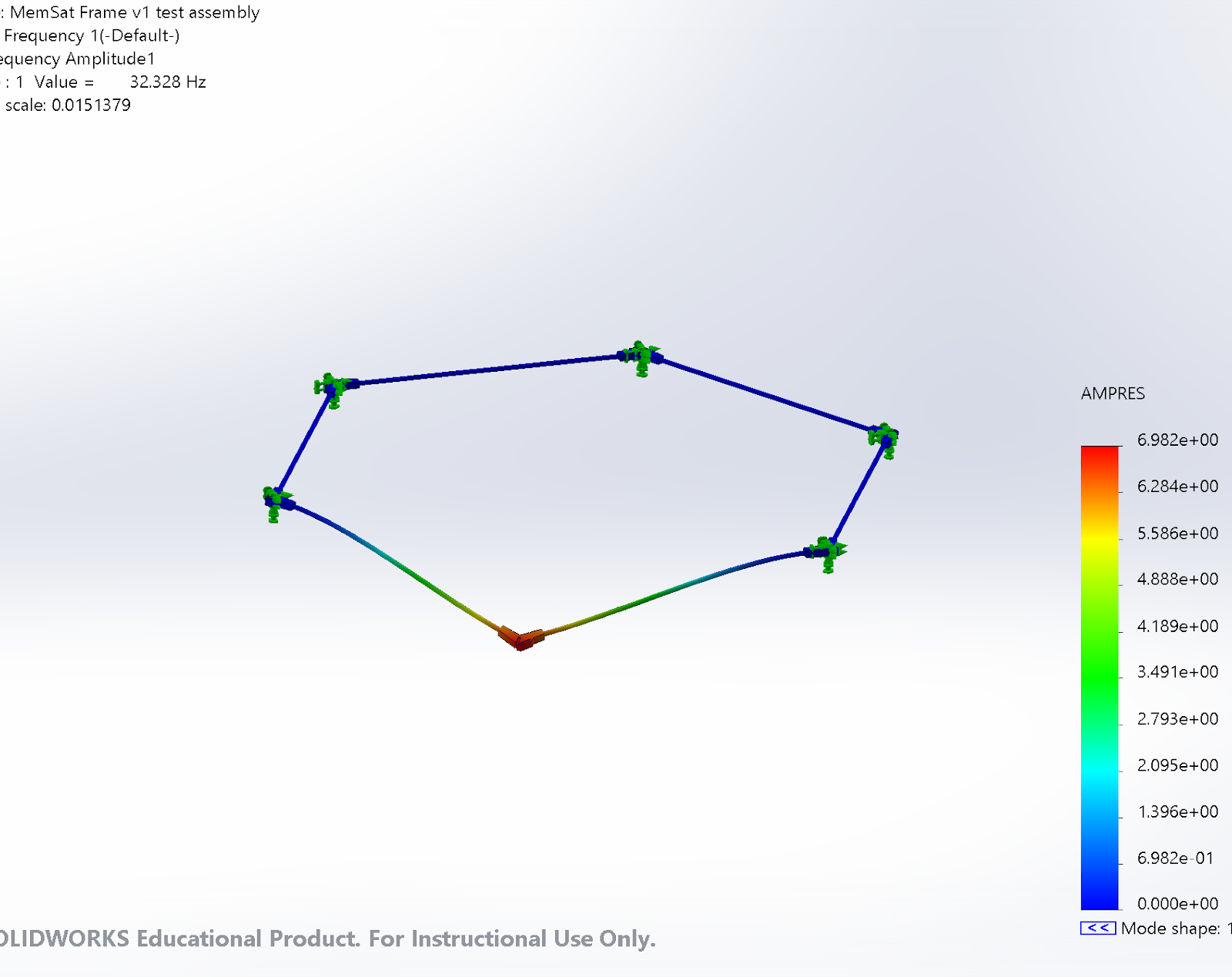Click the red end of AMPRES color legend
Screen dimensions: 1232x977
(x=1100, y=456)
